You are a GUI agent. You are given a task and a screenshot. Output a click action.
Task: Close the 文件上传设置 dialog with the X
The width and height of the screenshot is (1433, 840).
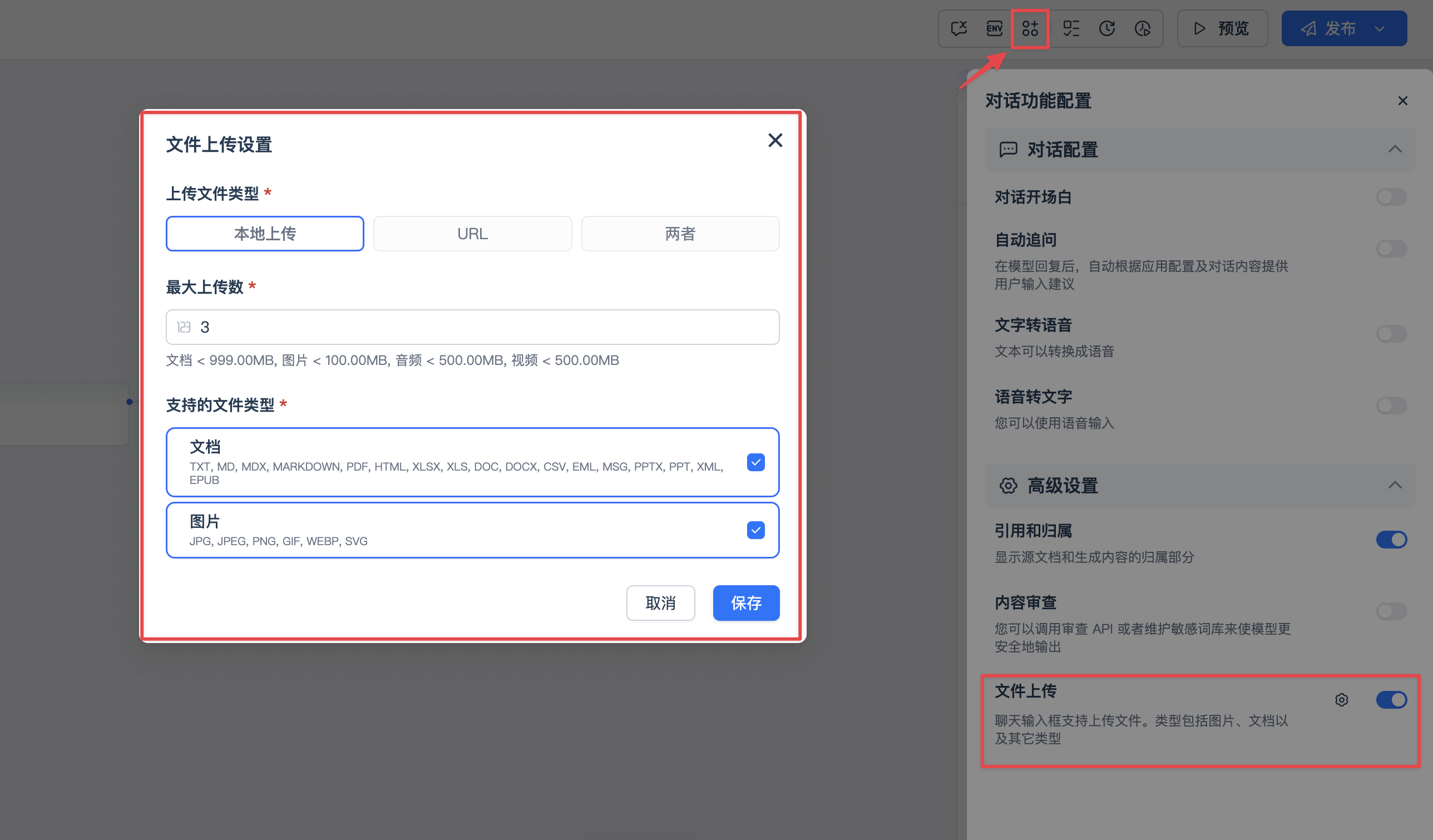tap(775, 141)
